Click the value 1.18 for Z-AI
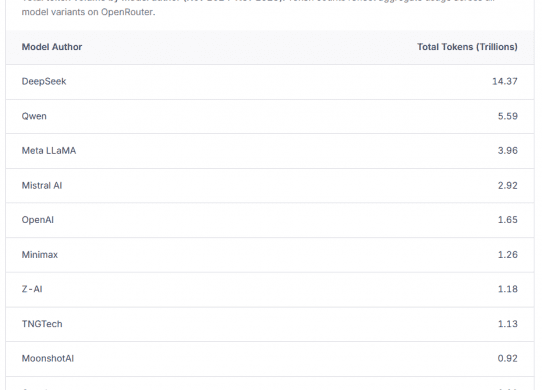The width and height of the screenshot is (542, 390). coord(507,289)
